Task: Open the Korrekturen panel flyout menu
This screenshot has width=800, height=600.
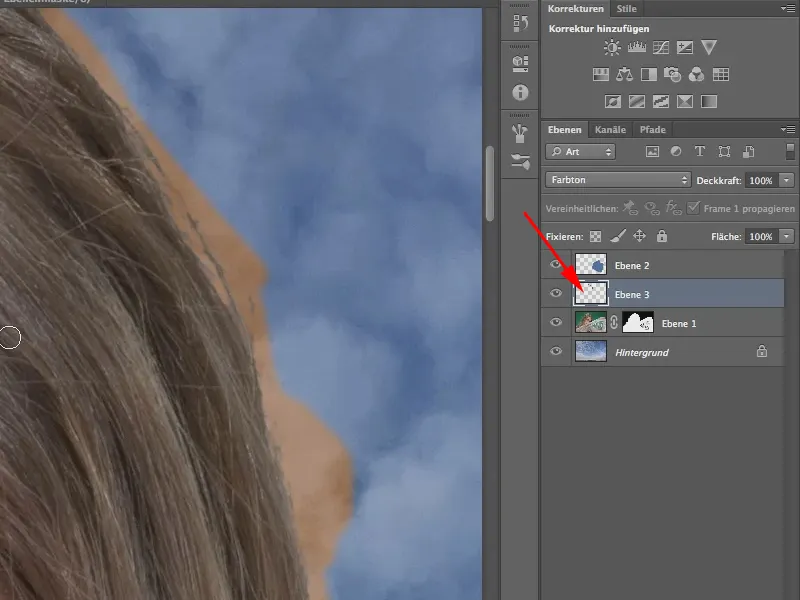Action: 787,8
